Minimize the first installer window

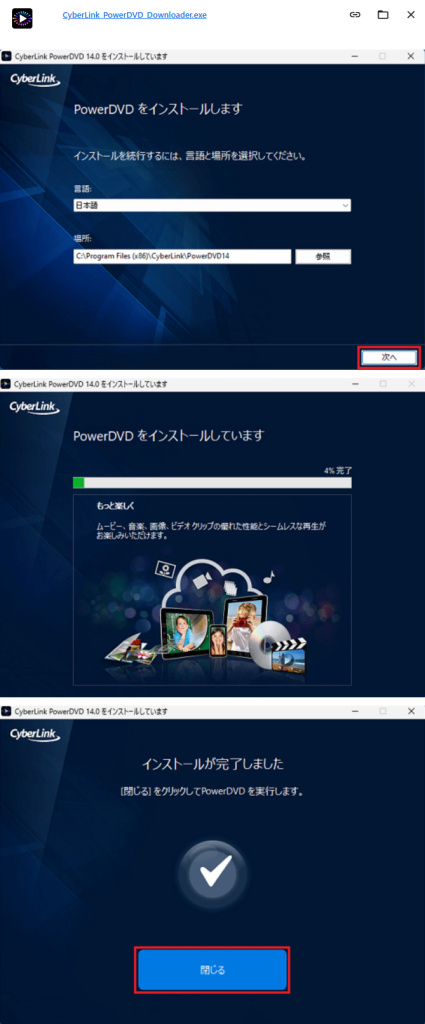click(x=354, y=56)
